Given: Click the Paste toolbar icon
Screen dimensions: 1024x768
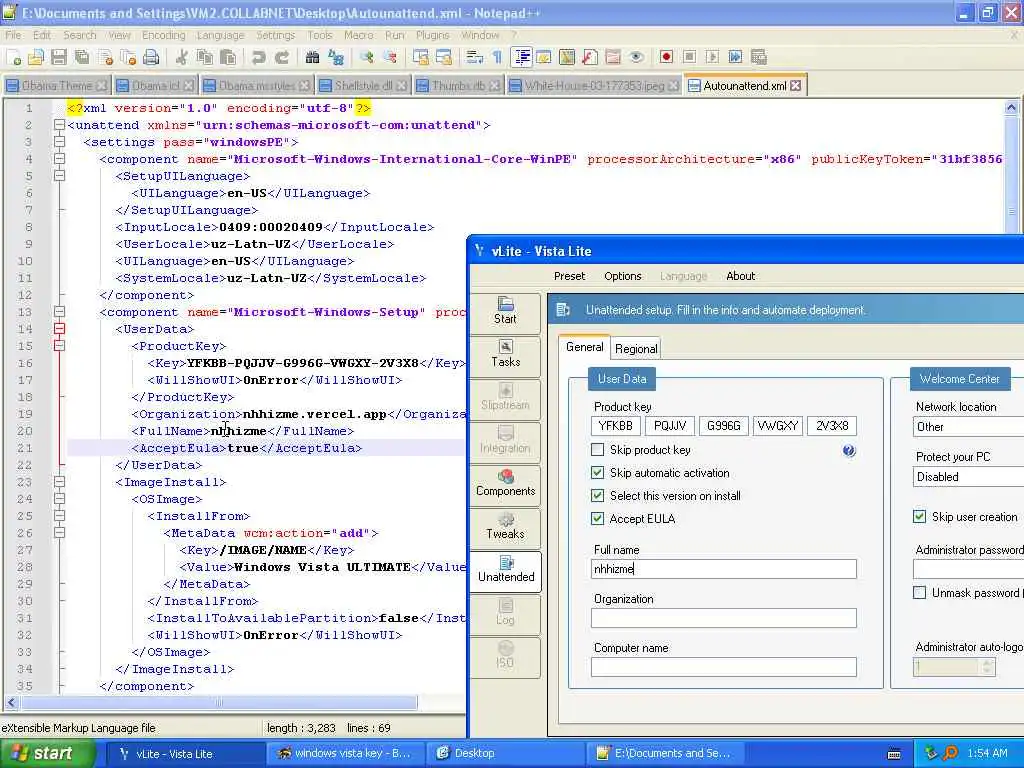Looking at the screenshot, I should tap(228, 57).
